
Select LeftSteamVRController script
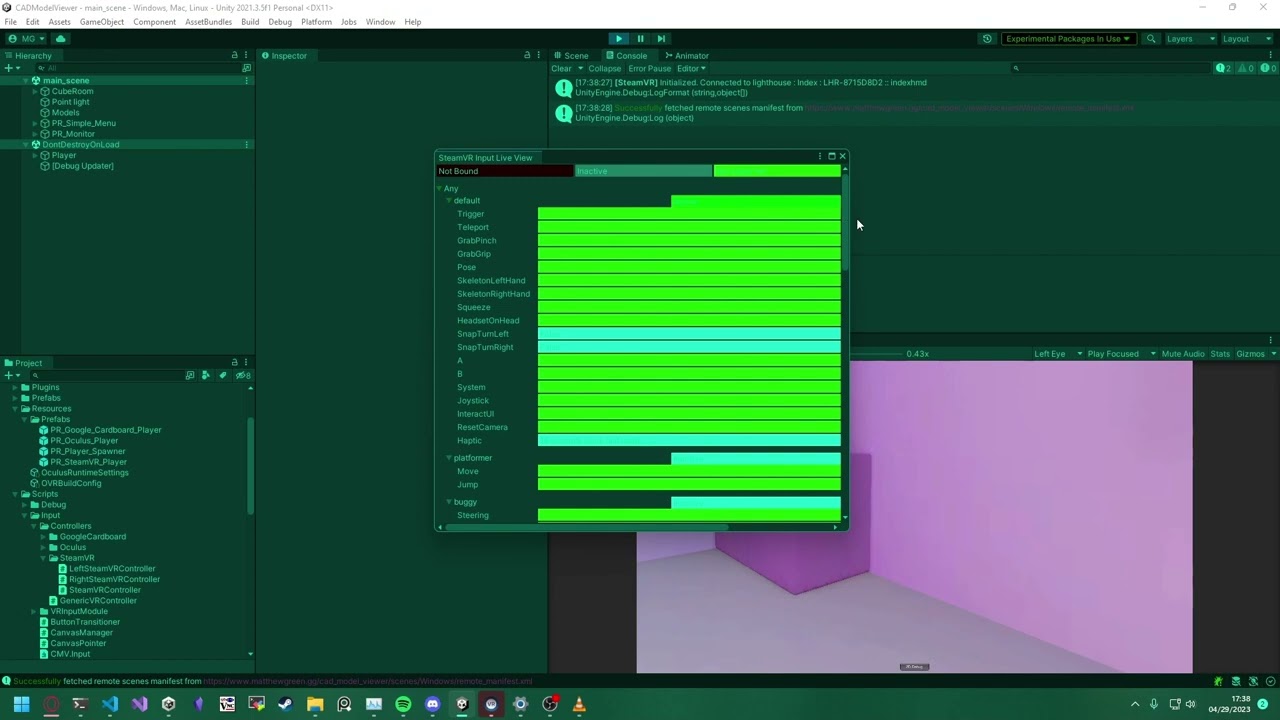point(112,569)
